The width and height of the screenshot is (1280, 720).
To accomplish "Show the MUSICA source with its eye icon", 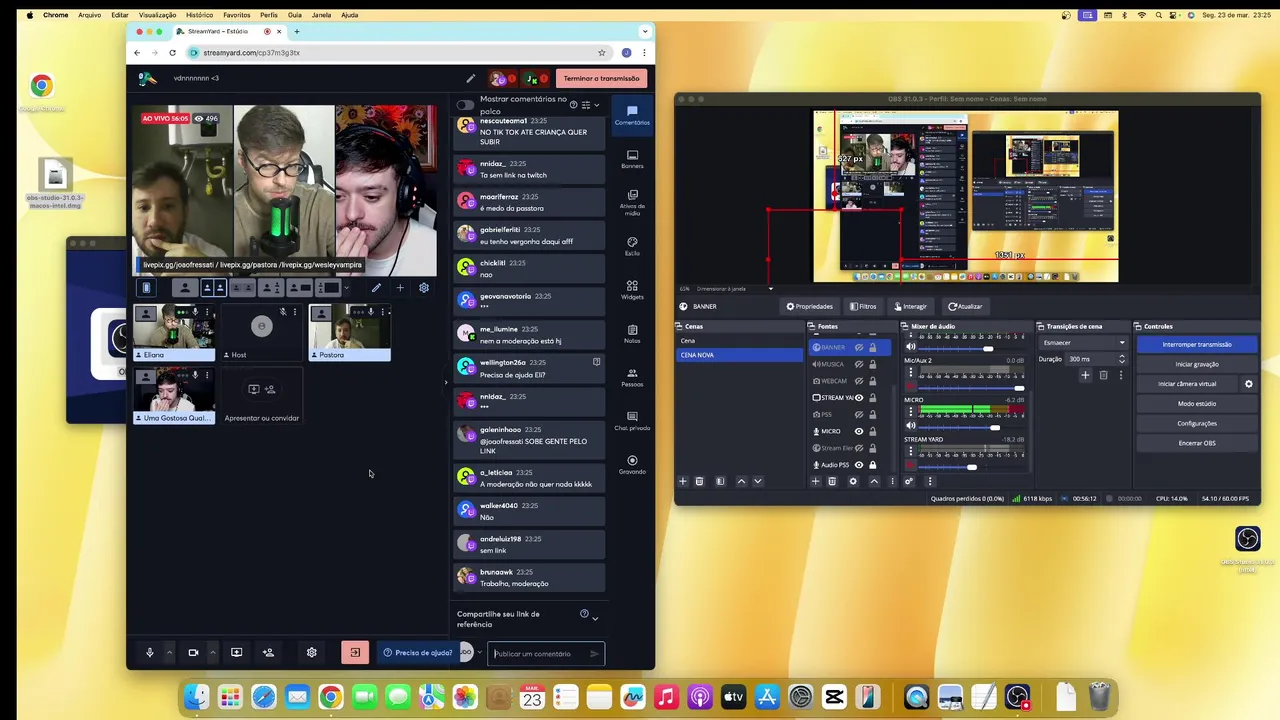I will coord(858,364).
